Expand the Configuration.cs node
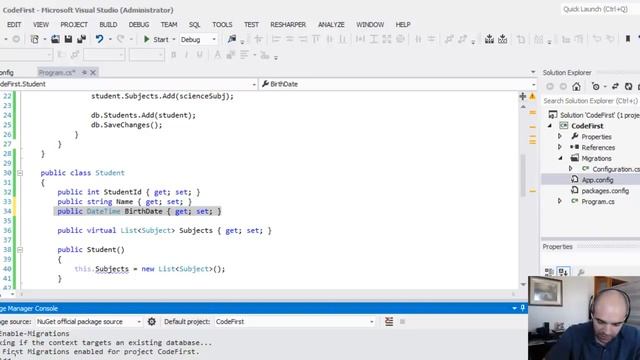 tap(571, 169)
